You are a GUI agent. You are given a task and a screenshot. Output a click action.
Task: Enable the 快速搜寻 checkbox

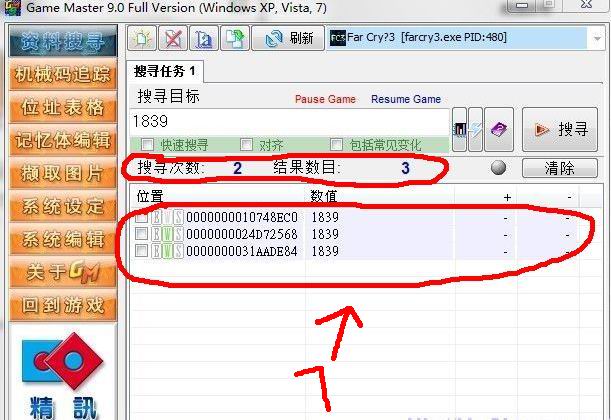click(x=147, y=145)
